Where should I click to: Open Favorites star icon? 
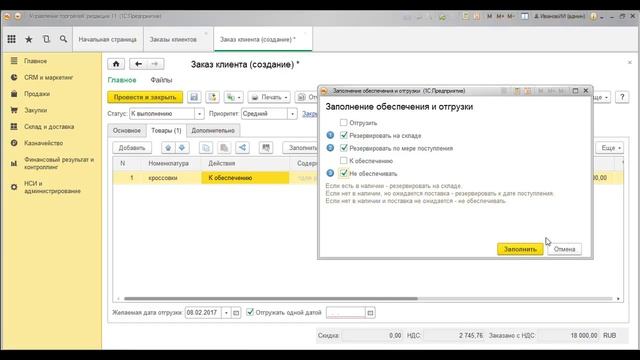click(x=29, y=39)
